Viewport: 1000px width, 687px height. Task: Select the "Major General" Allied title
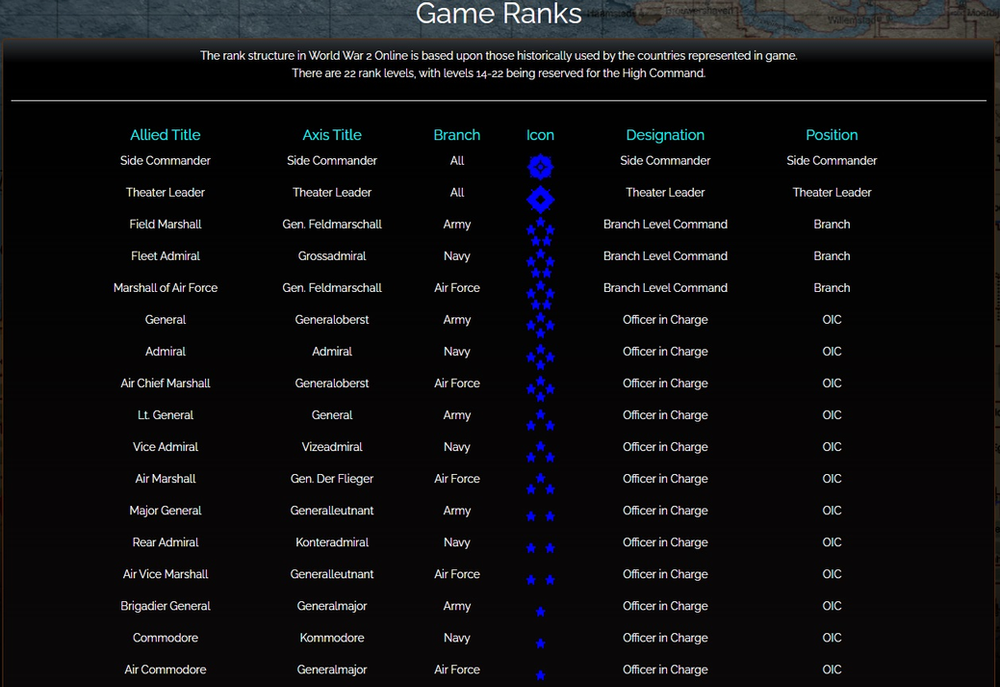[x=165, y=511]
